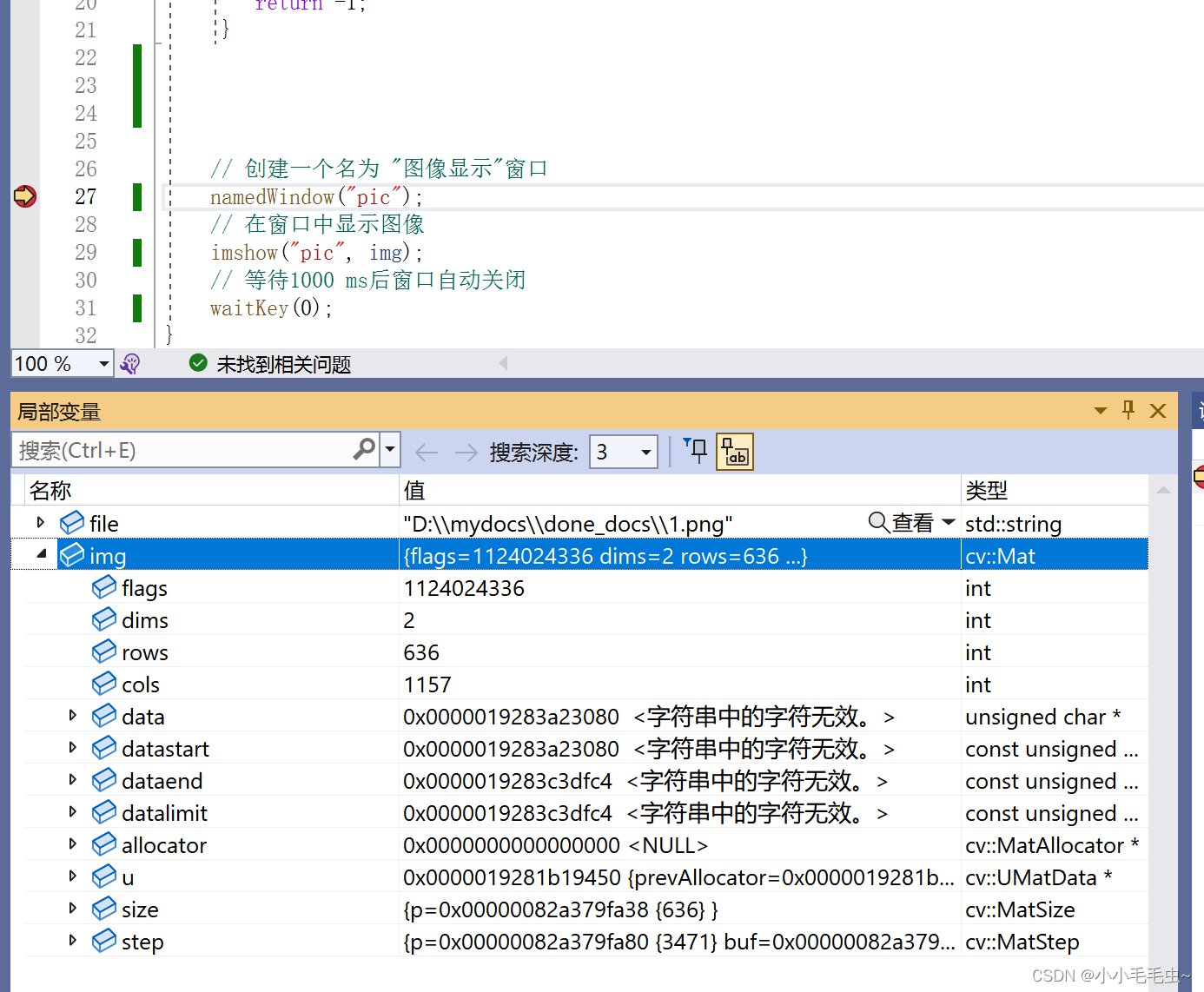The image size is (1204, 992).
Task: Click line number 29 in the gutter
Action: pos(86,252)
